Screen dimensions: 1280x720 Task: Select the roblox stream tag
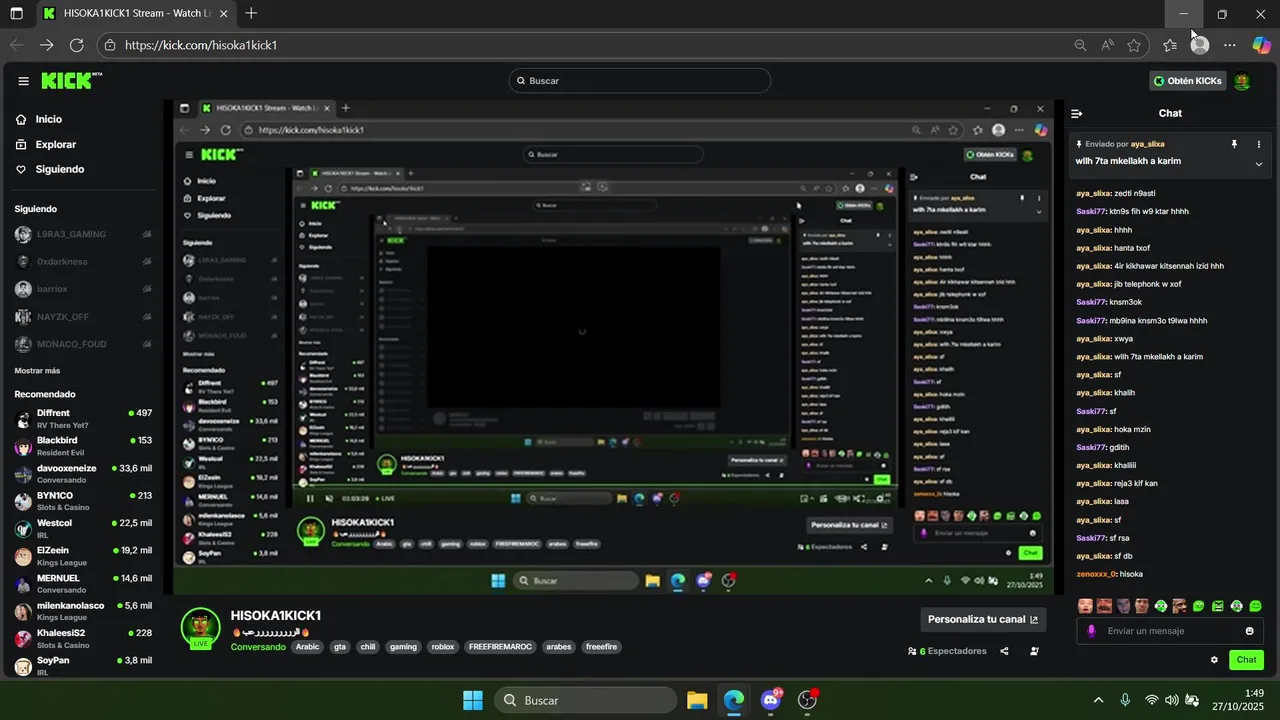point(442,647)
